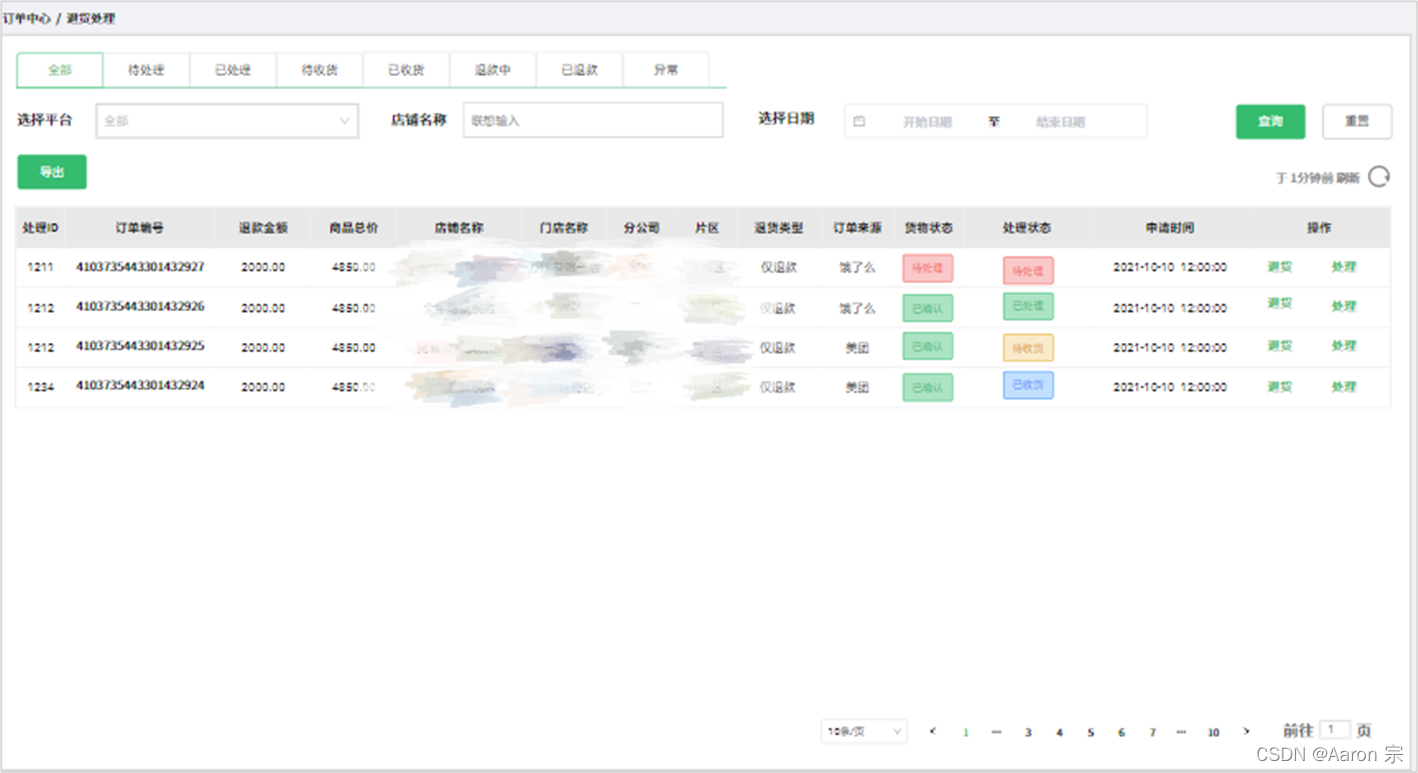Click the green 查询 button
1418x773 pixels.
(1270, 121)
